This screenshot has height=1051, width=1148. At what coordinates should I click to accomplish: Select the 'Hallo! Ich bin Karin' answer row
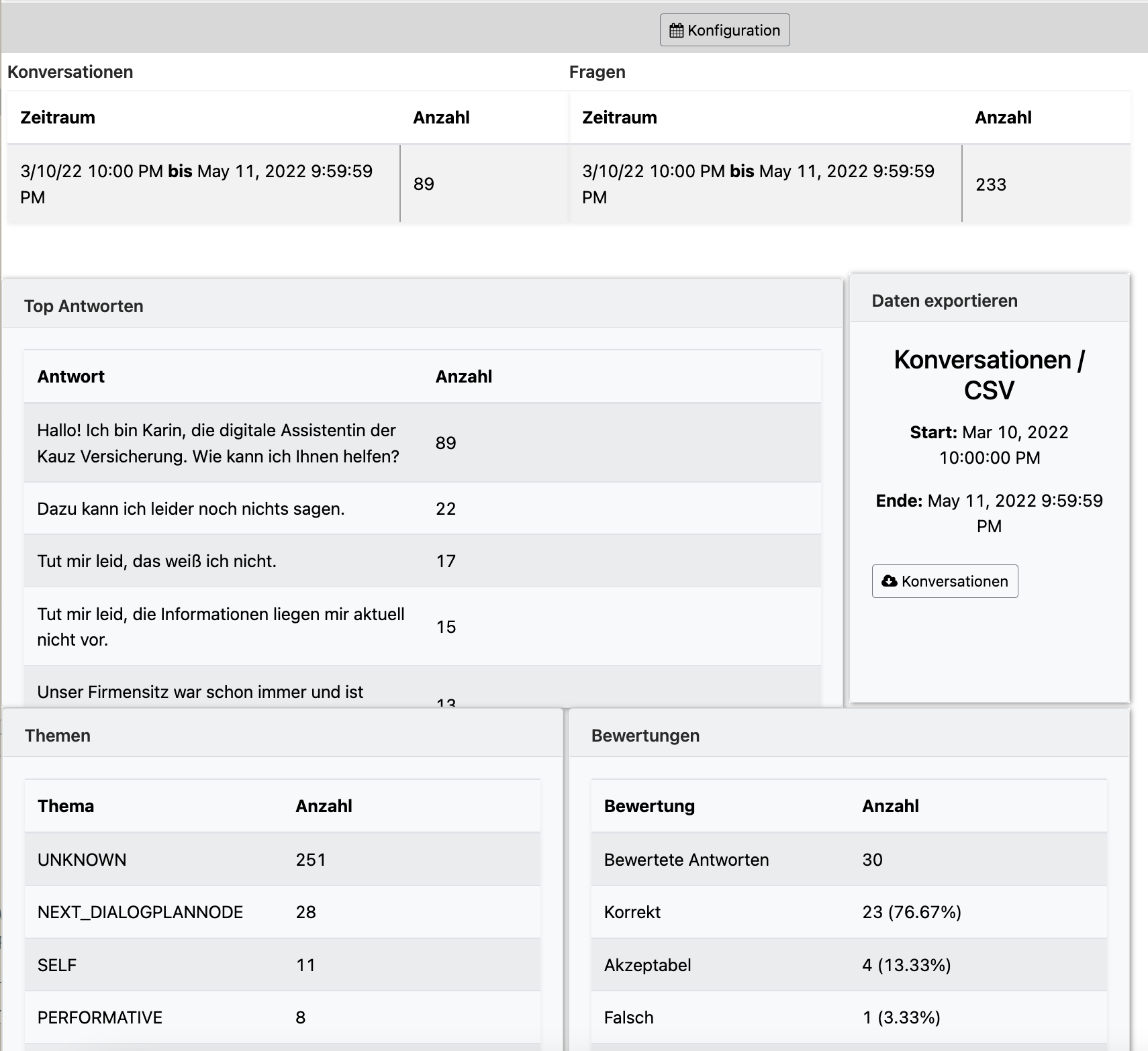(x=422, y=443)
